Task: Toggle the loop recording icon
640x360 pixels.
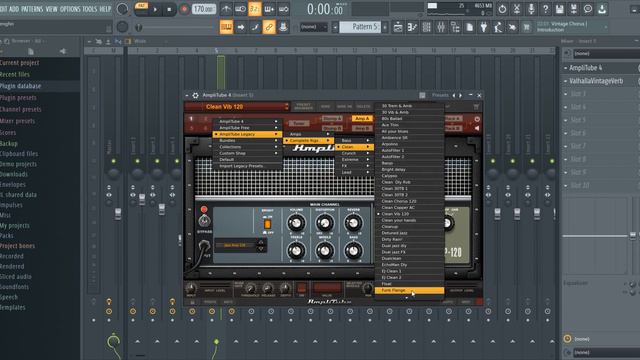Action: tap(283, 9)
